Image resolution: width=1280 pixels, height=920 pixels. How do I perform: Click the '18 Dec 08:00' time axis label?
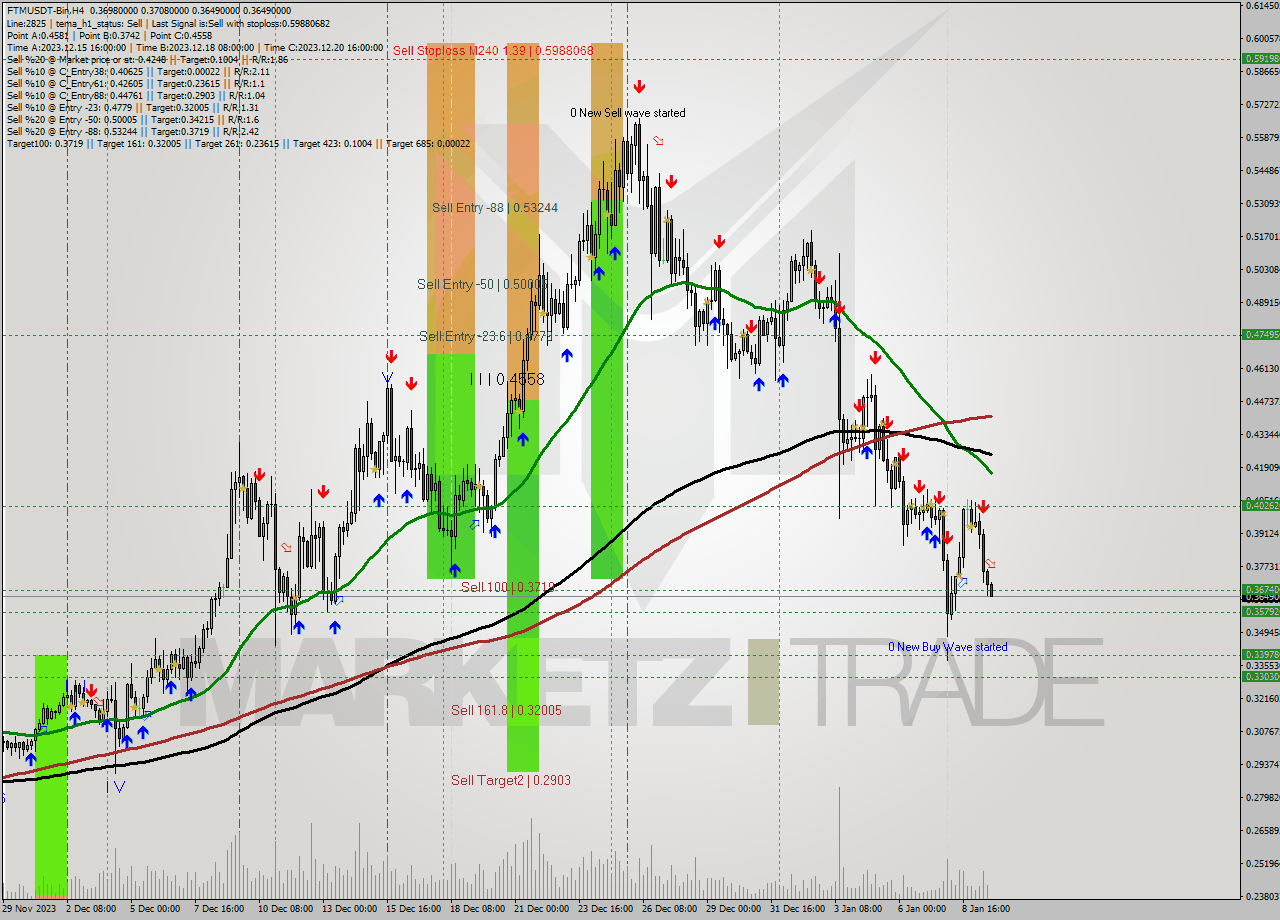tap(477, 909)
